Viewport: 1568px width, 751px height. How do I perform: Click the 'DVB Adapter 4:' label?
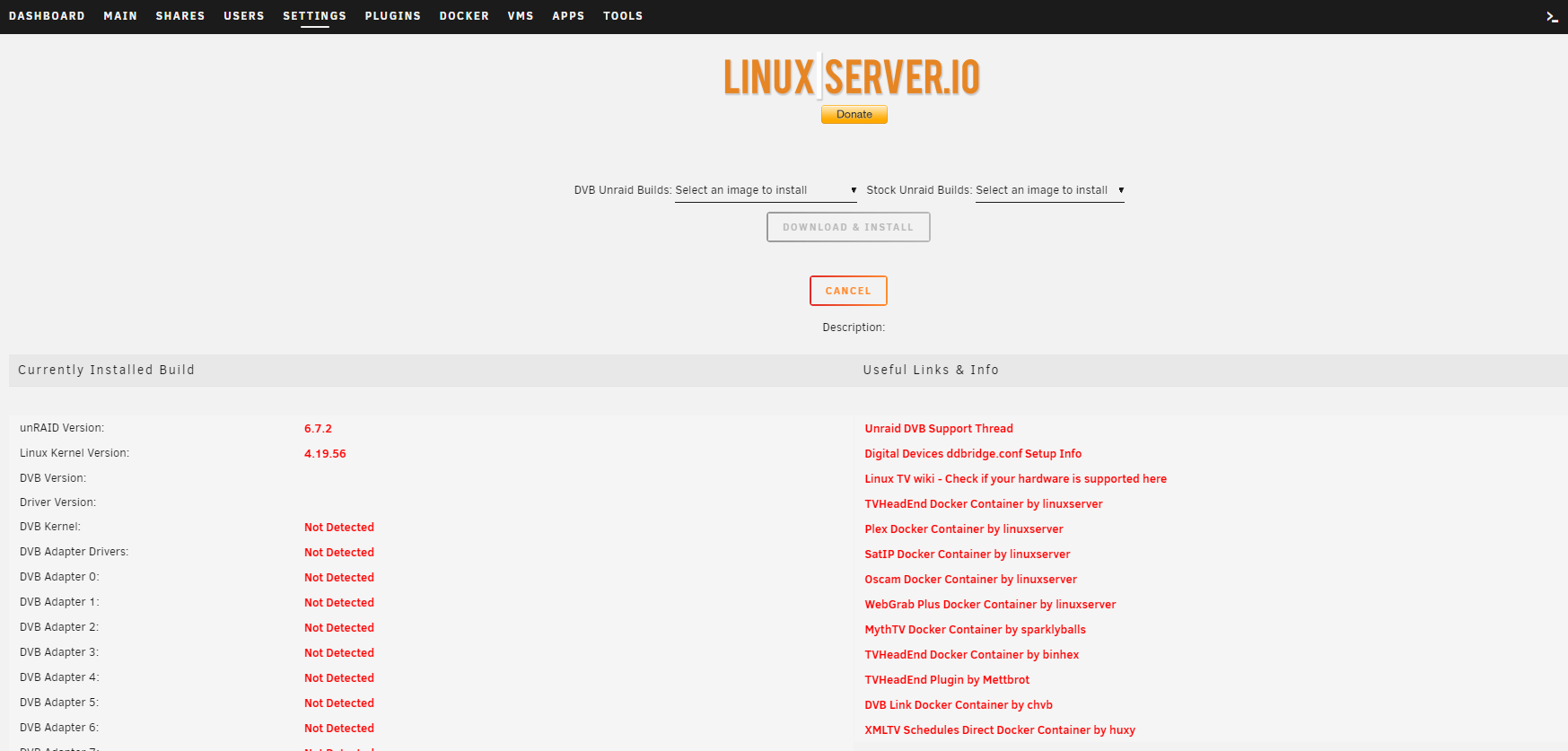click(x=59, y=677)
